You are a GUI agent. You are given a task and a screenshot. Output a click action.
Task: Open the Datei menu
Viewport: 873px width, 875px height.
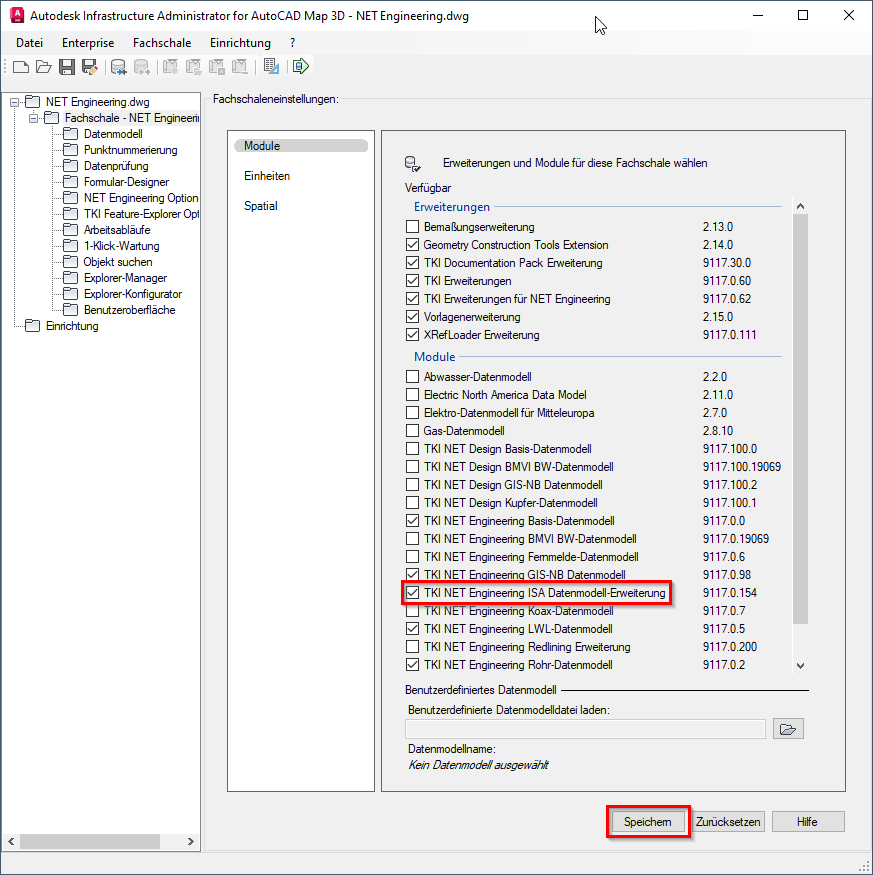coord(30,43)
